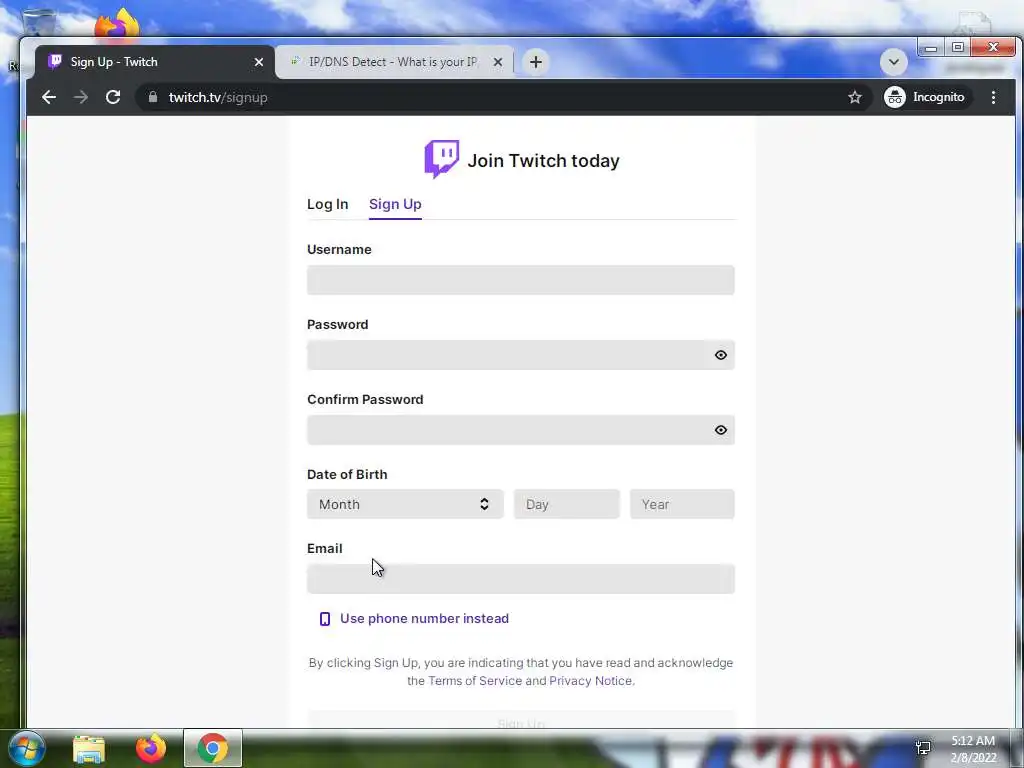Open the Terms of Service link
Viewport: 1024px width, 768px height.
point(475,680)
